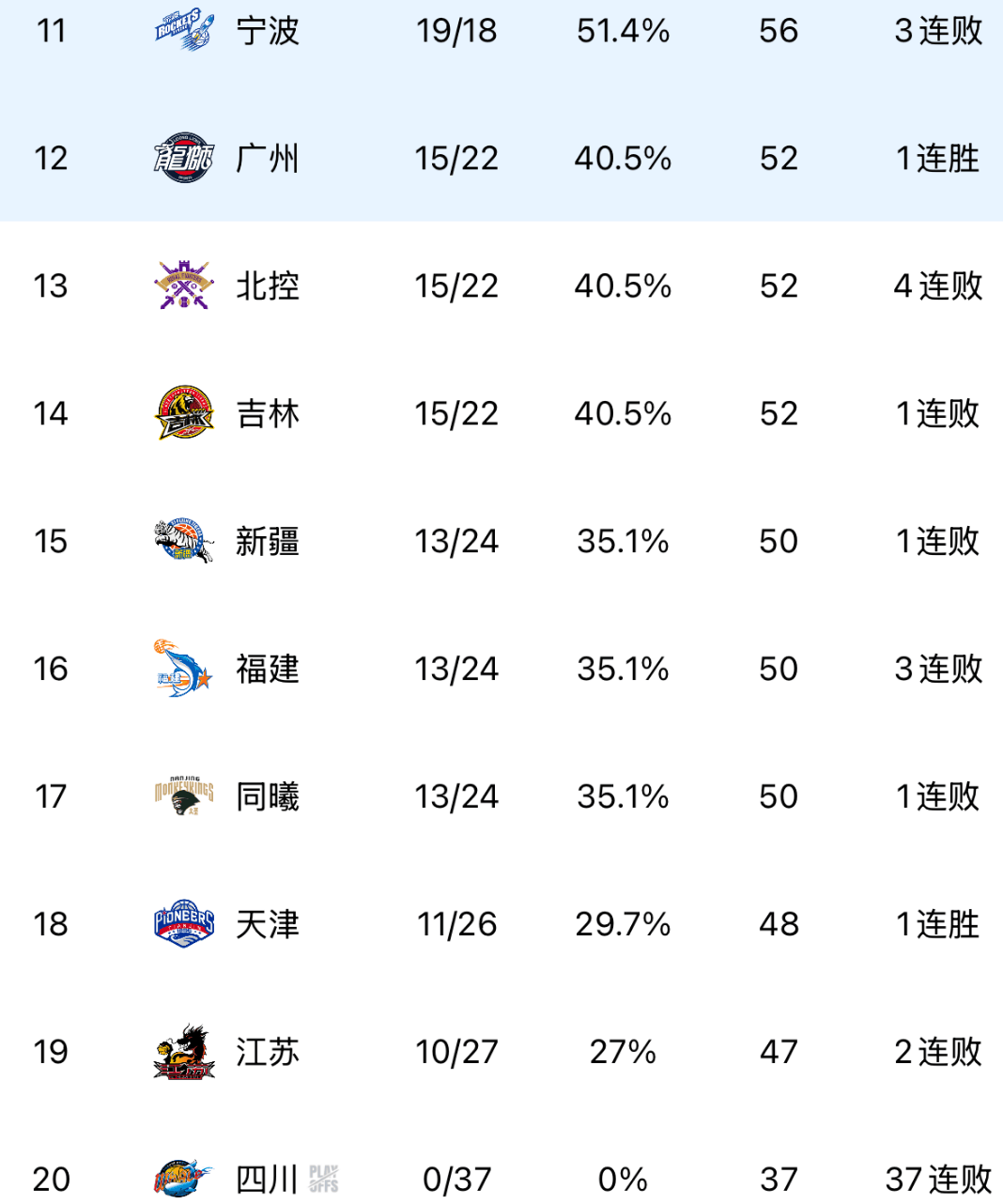The width and height of the screenshot is (1003, 1204).
Task: Click the 吉林 team name
Action: [x=268, y=413]
